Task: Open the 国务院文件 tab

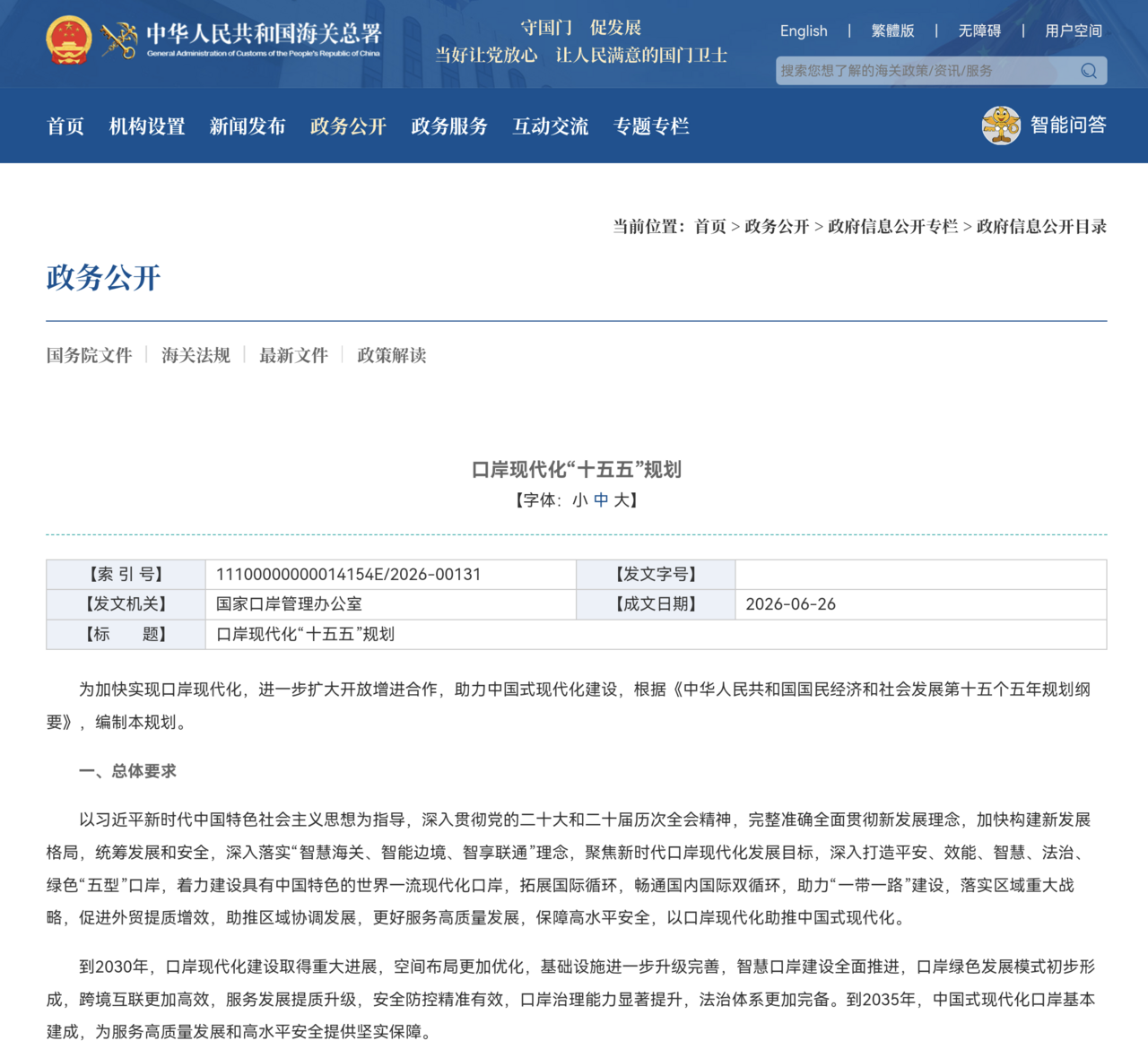Action: tap(90, 356)
